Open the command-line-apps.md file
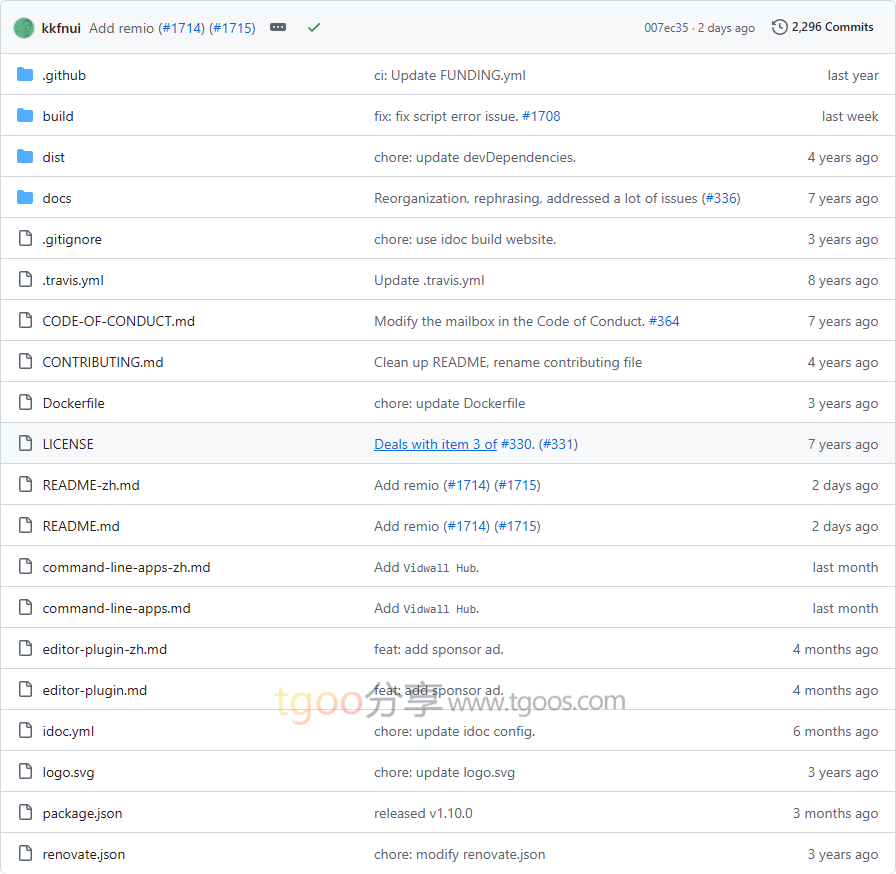896x874 pixels. point(116,608)
